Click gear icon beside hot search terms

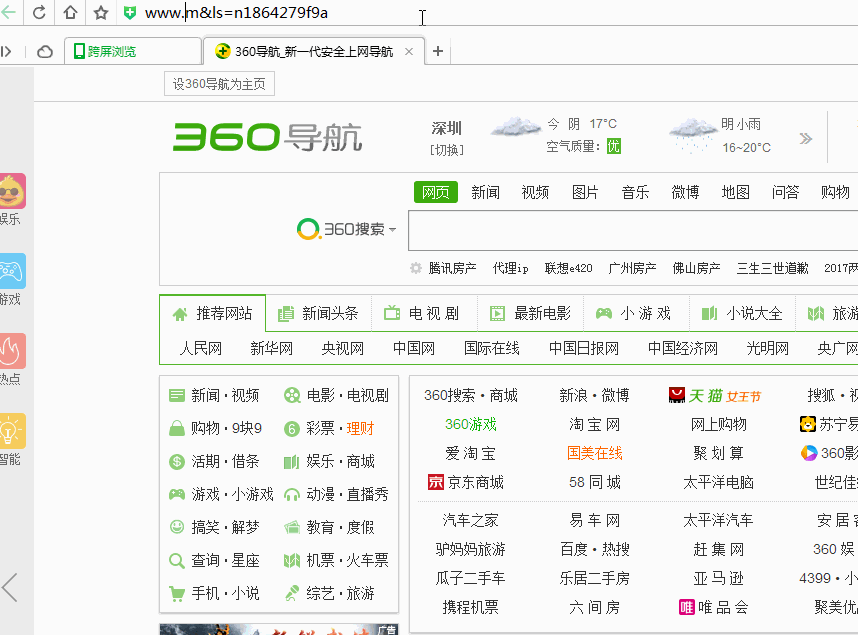(x=416, y=268)
